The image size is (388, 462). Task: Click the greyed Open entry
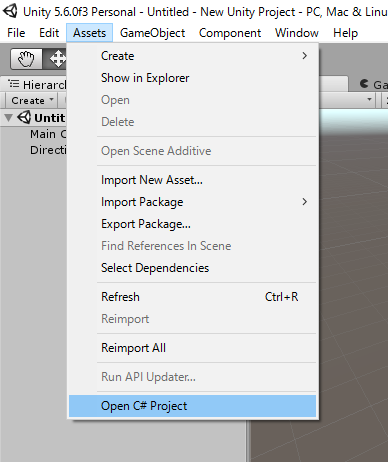192,100
